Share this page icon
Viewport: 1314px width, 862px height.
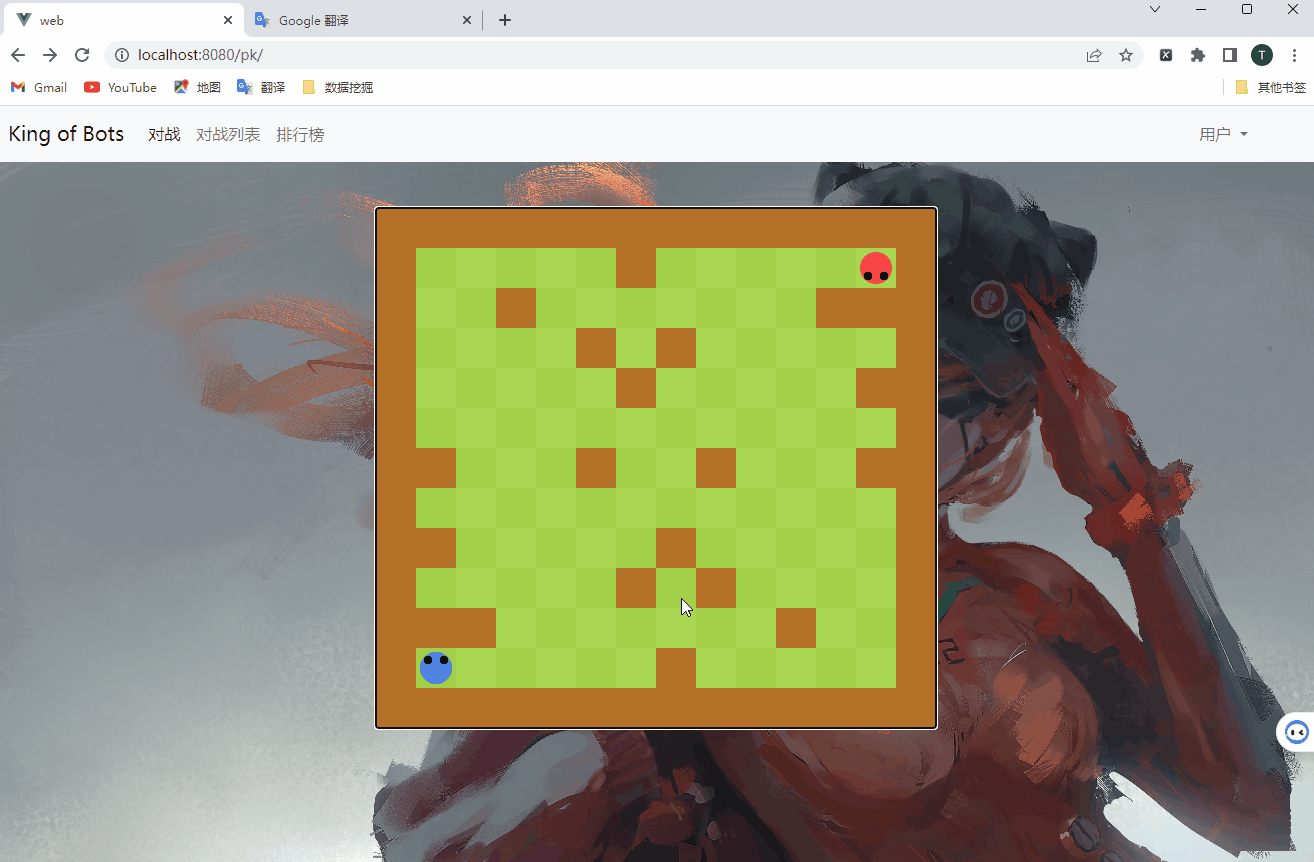pos(1094,55)
